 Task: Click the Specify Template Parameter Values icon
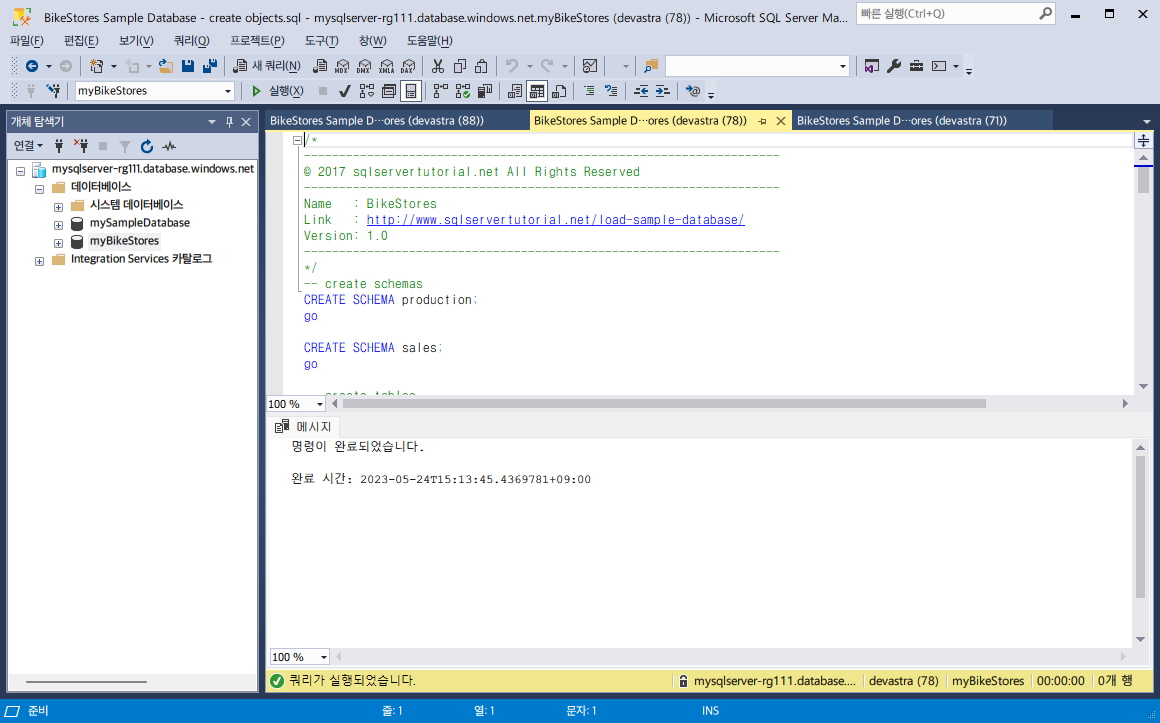[x=693, y=91]
